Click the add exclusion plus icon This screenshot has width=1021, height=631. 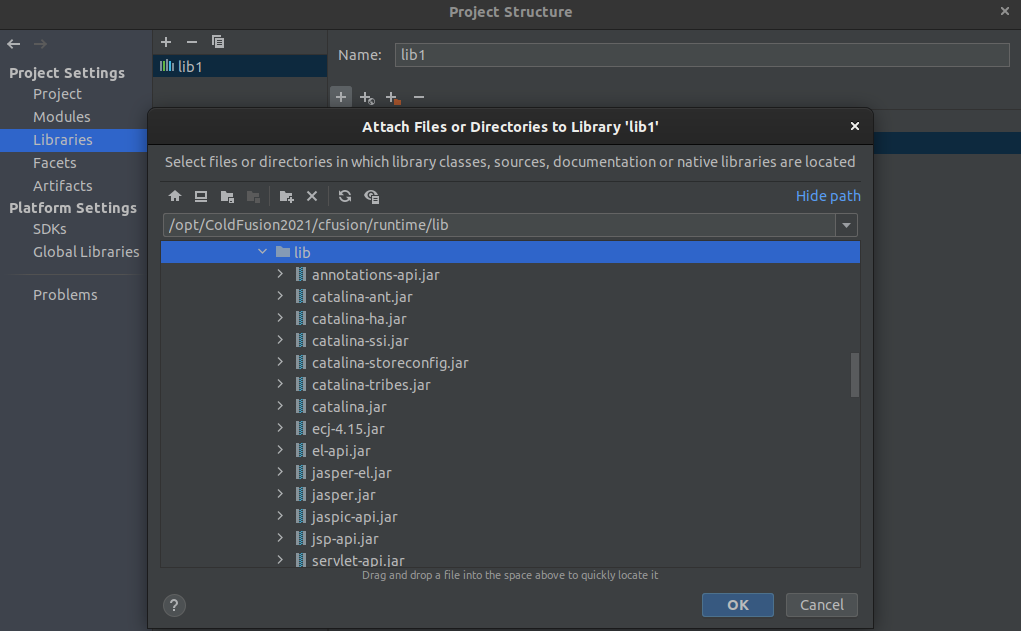(x=393, y=98)
